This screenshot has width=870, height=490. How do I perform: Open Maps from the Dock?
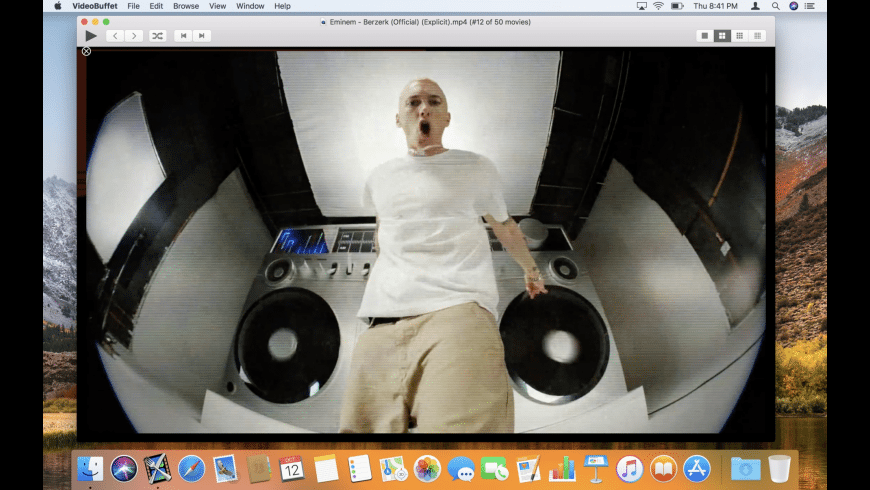pos(393,469)
